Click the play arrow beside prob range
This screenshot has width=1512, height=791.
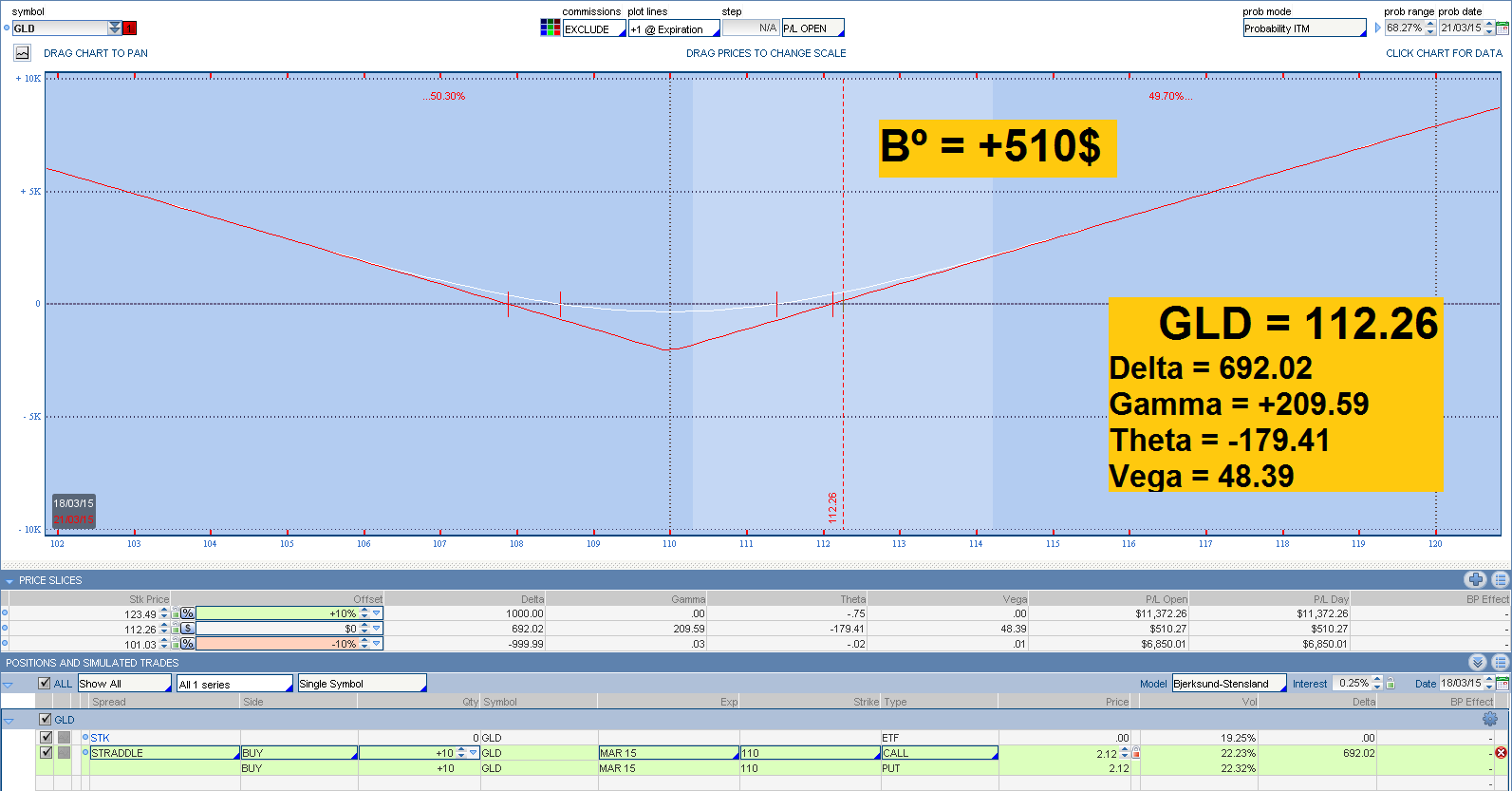[1378, 28]
